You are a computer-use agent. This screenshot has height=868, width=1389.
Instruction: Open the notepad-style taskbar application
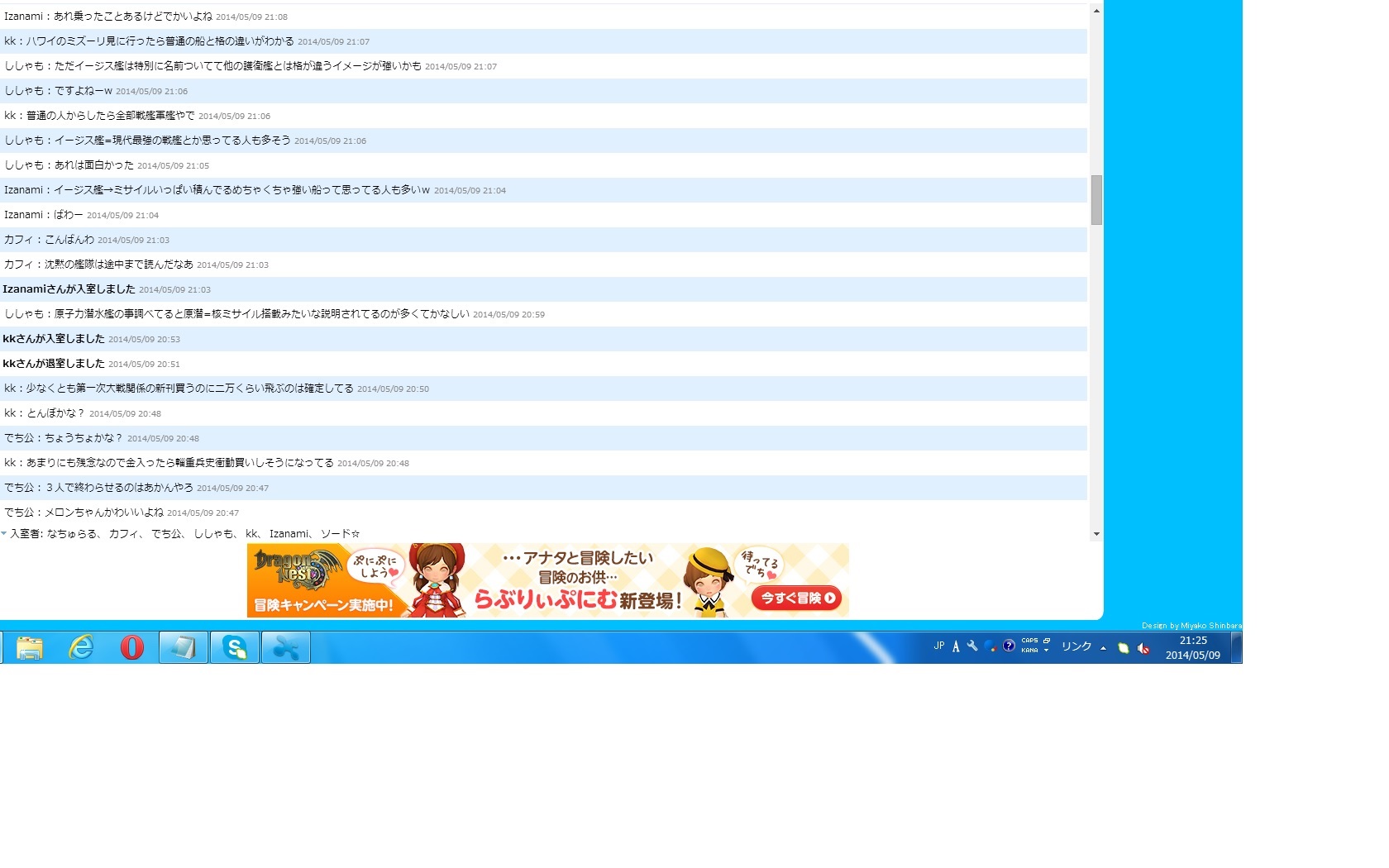pos(184,647)
